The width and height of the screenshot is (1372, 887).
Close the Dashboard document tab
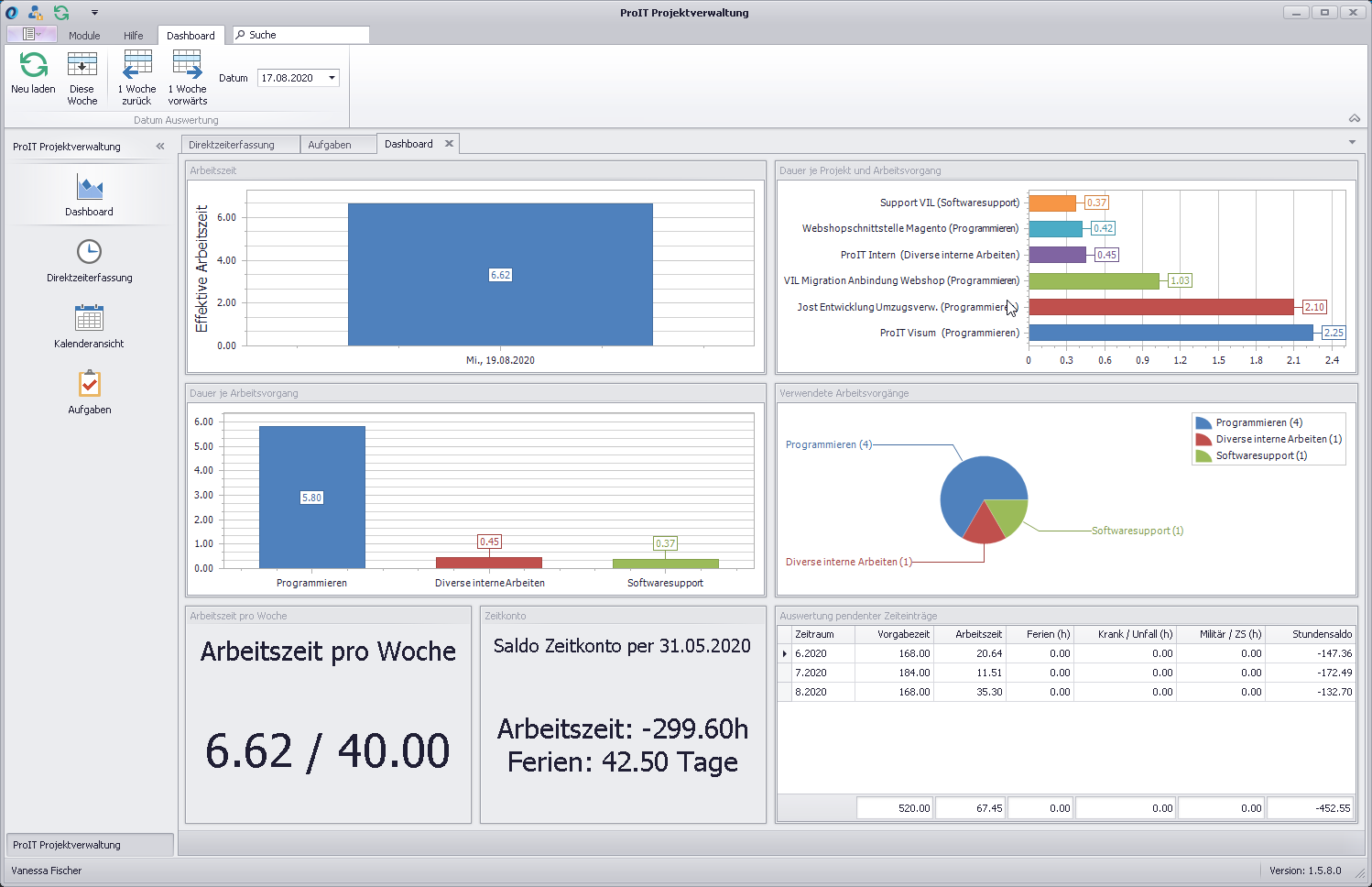(449, 144)
